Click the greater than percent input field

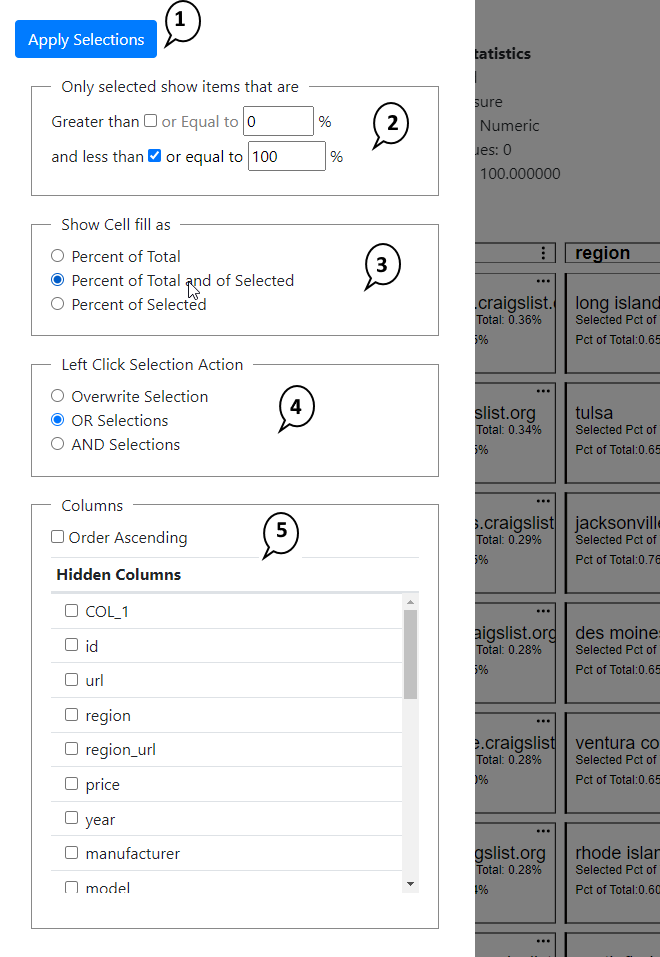point(279,122)
